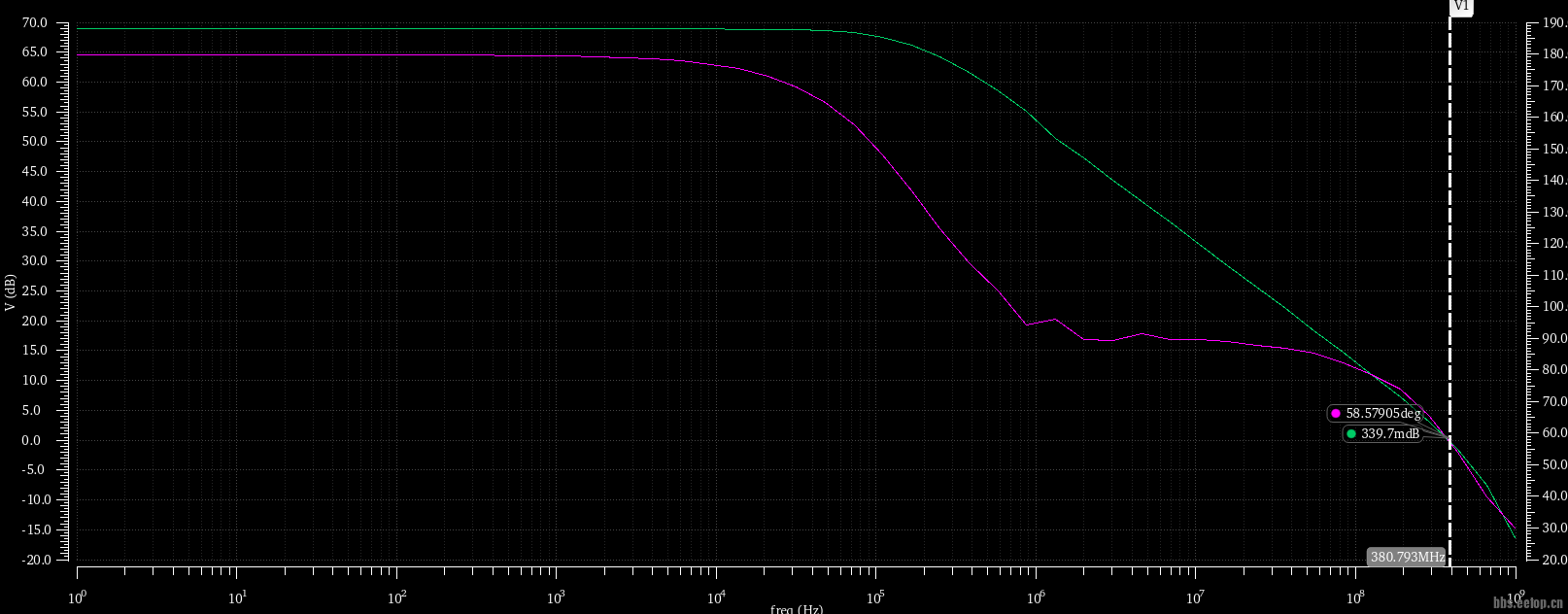Click the 10^3 frequency axis tick label
This screenshot has width=1568, height=614.
coord(557,597)
